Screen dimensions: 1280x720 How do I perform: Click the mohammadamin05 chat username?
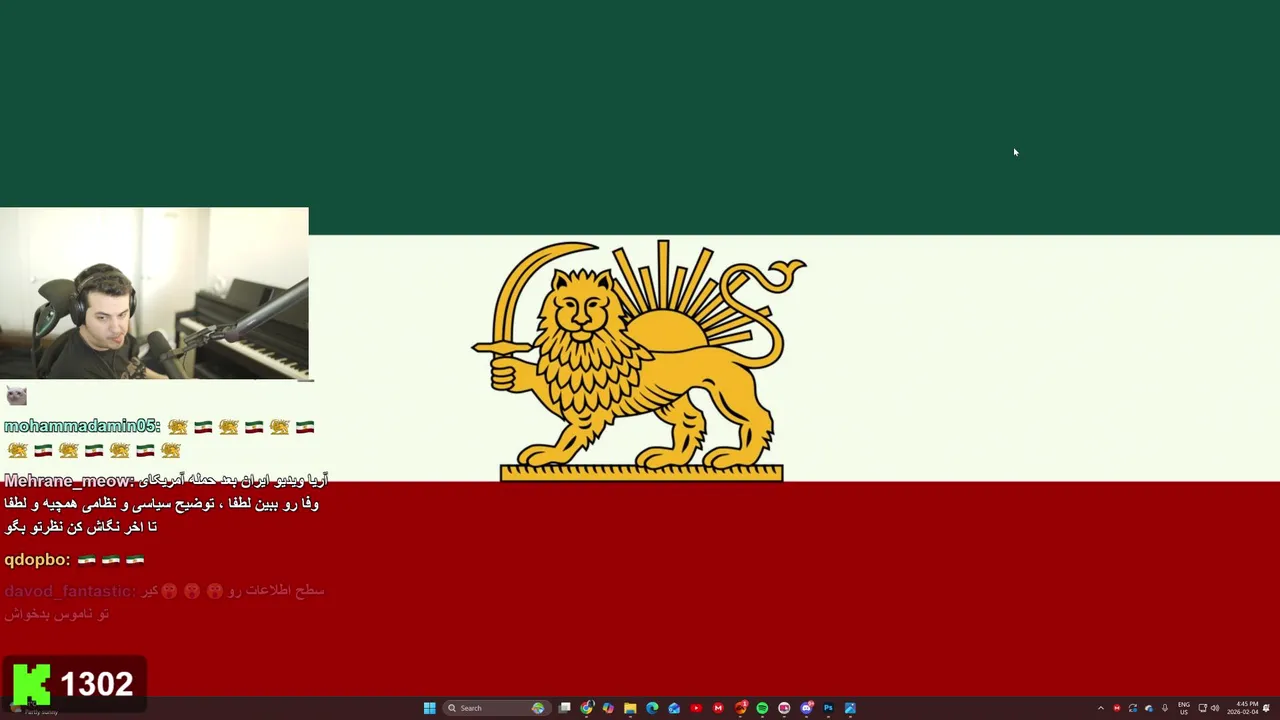[x=80, y=427]
